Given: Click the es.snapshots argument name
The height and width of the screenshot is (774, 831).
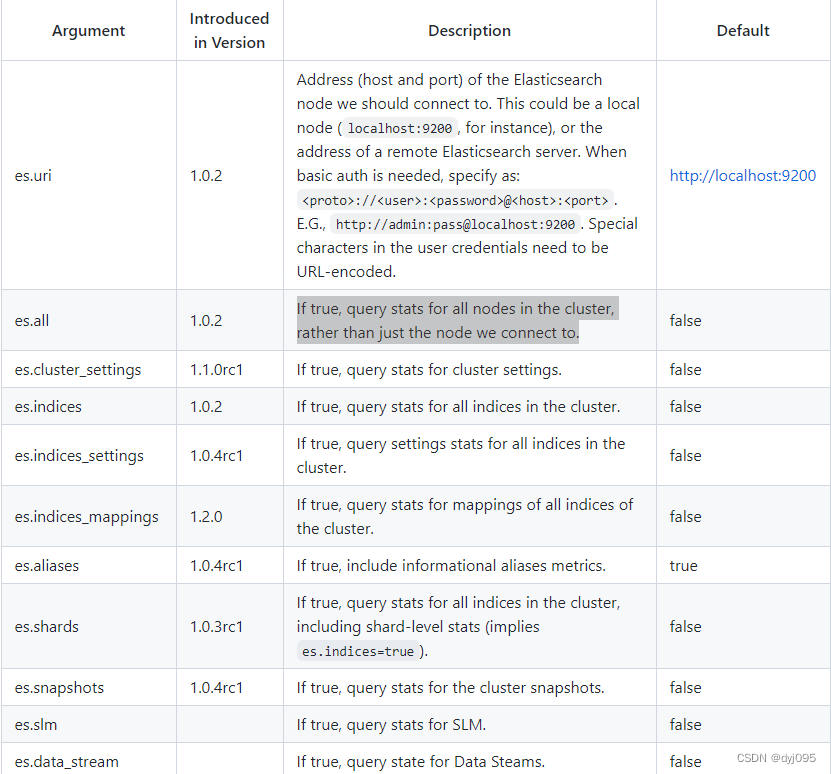Looking at the screenshot, I should tap(59, 687).
